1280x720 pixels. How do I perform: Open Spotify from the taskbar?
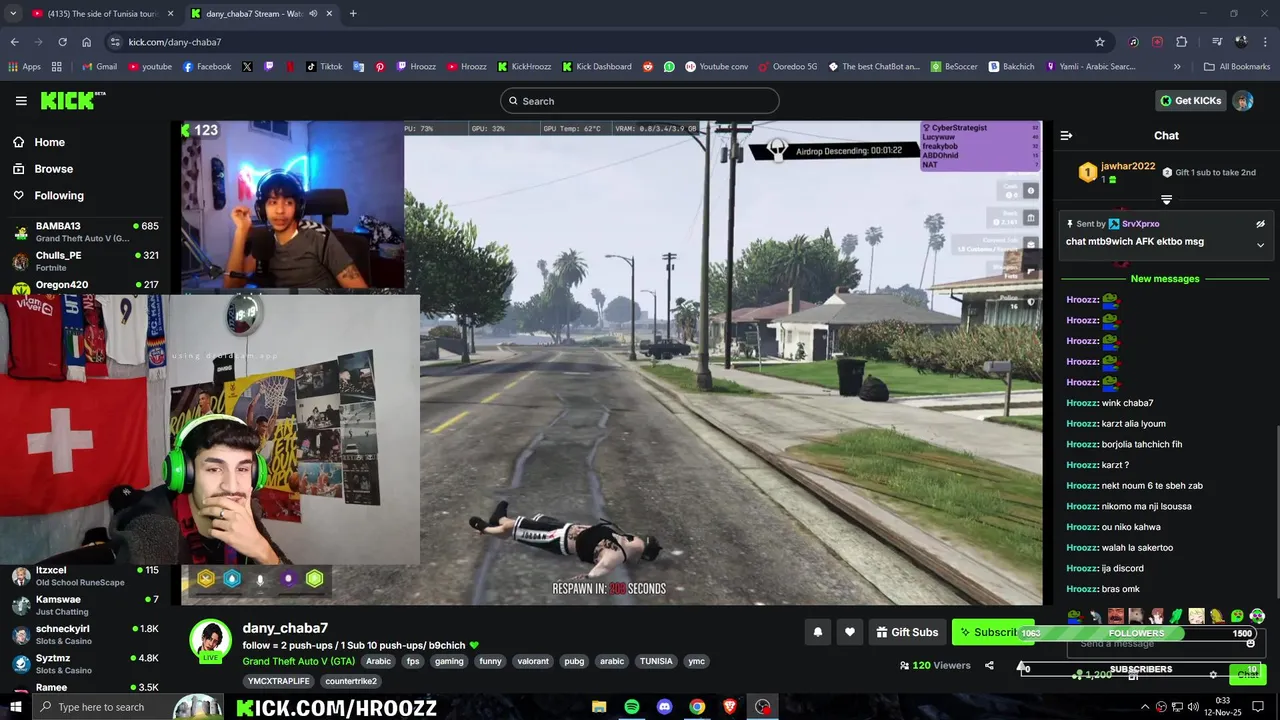click(632, 707)
